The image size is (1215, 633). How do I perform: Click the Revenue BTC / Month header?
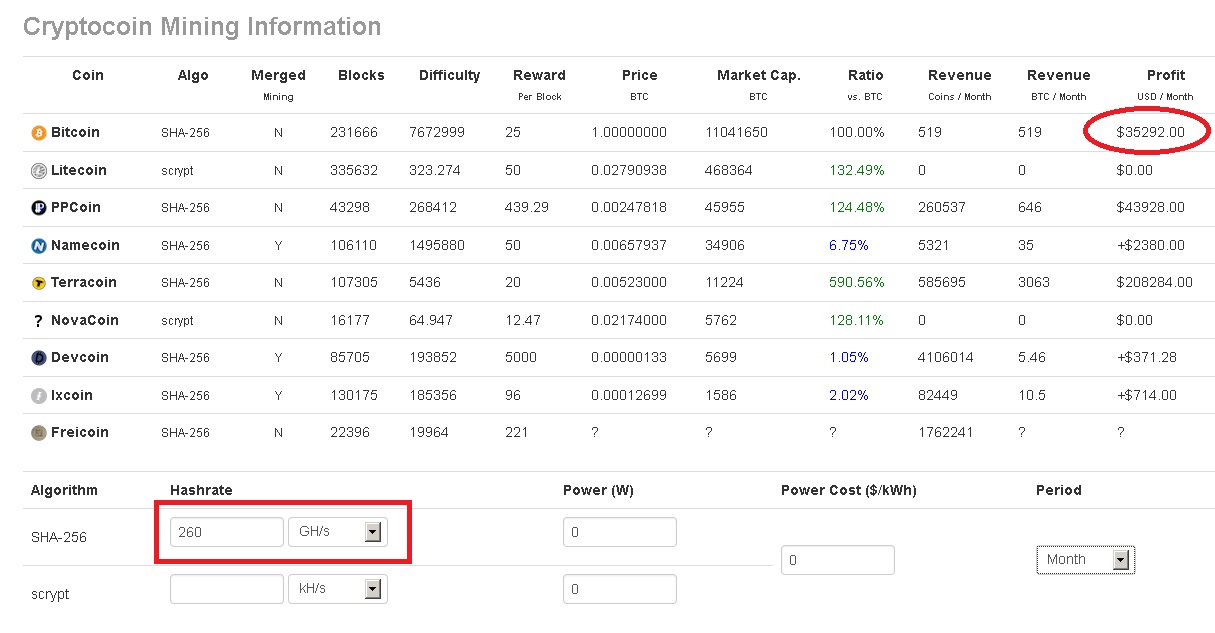pos(1058,84)
